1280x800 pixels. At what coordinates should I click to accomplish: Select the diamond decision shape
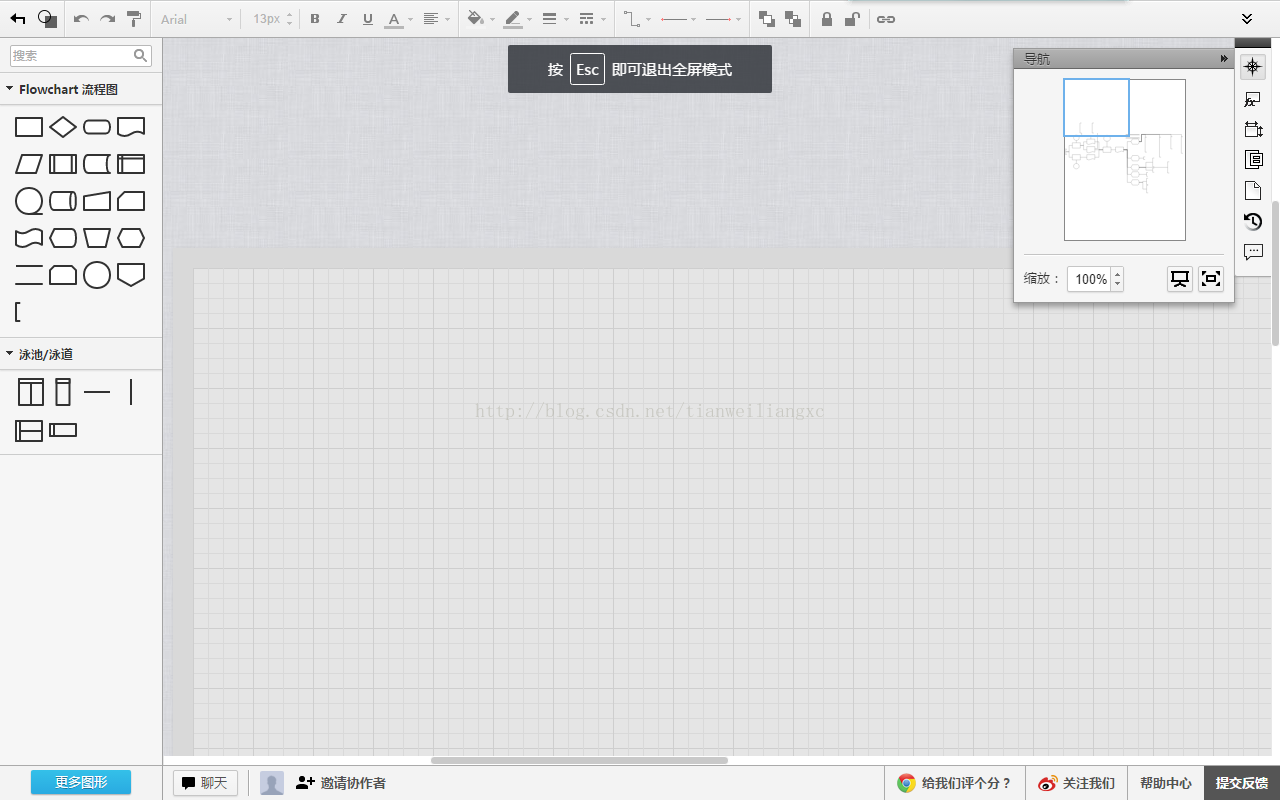(63, 127)
